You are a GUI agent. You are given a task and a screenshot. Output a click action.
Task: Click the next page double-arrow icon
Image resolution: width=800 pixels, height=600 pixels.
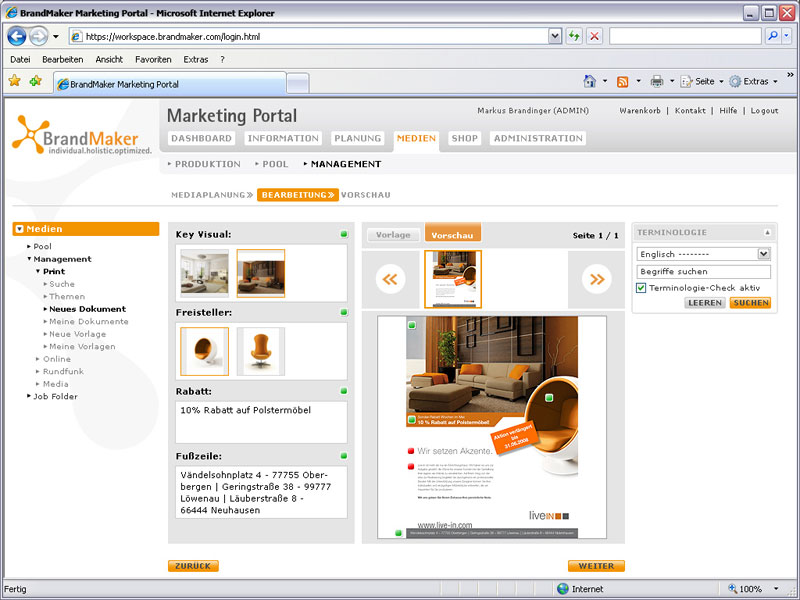coord(597,280)
